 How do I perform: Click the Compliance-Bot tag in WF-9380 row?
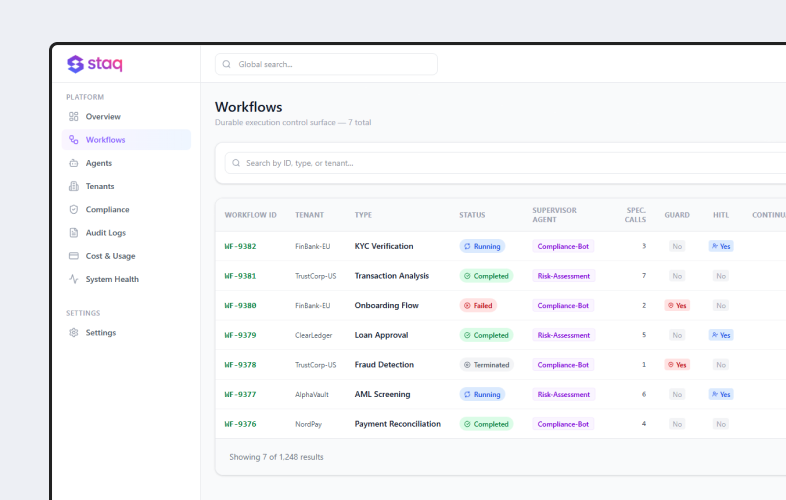(x=563, y=305)
